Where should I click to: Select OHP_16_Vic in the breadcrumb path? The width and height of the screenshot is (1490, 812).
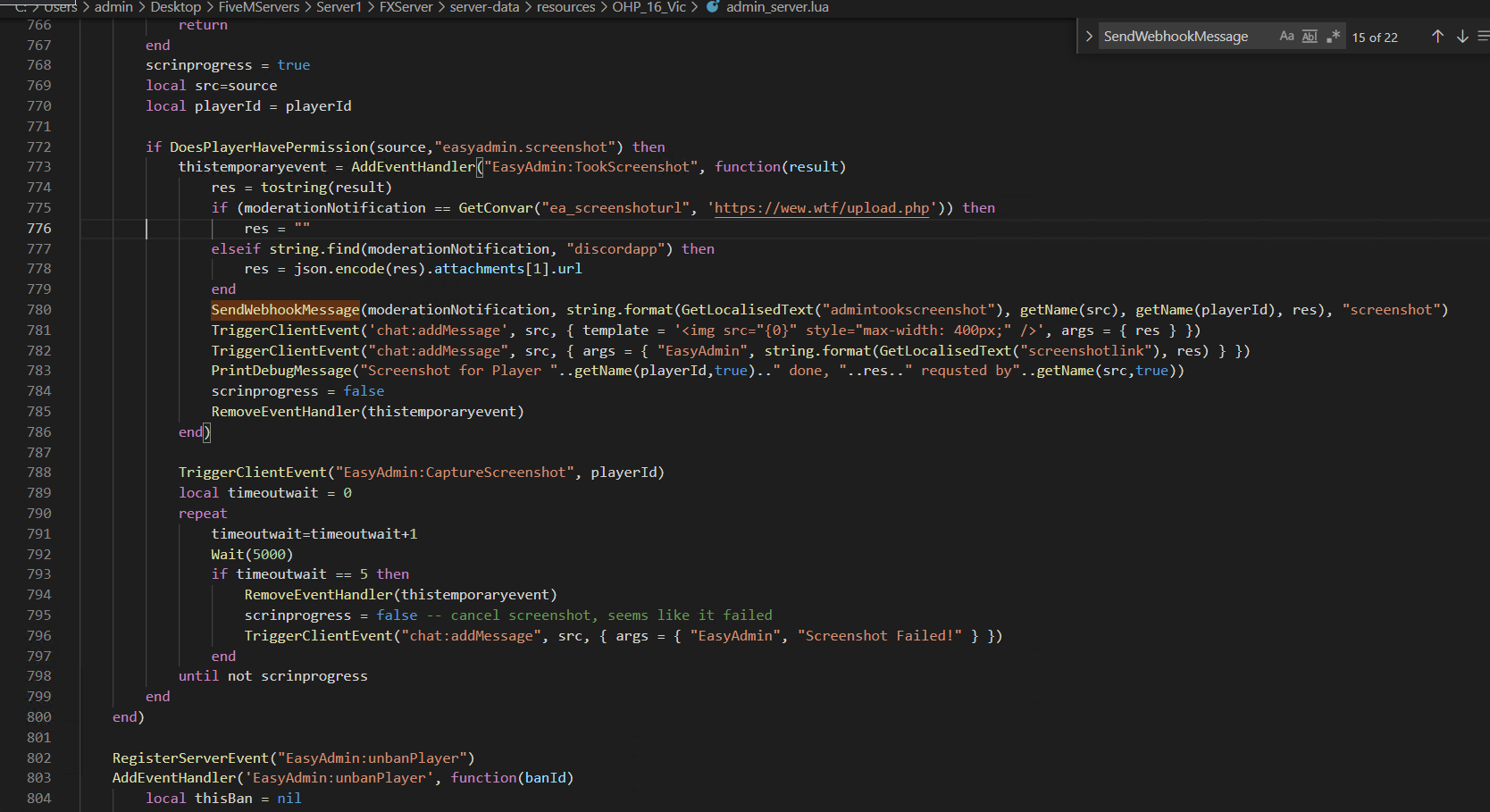649,7
